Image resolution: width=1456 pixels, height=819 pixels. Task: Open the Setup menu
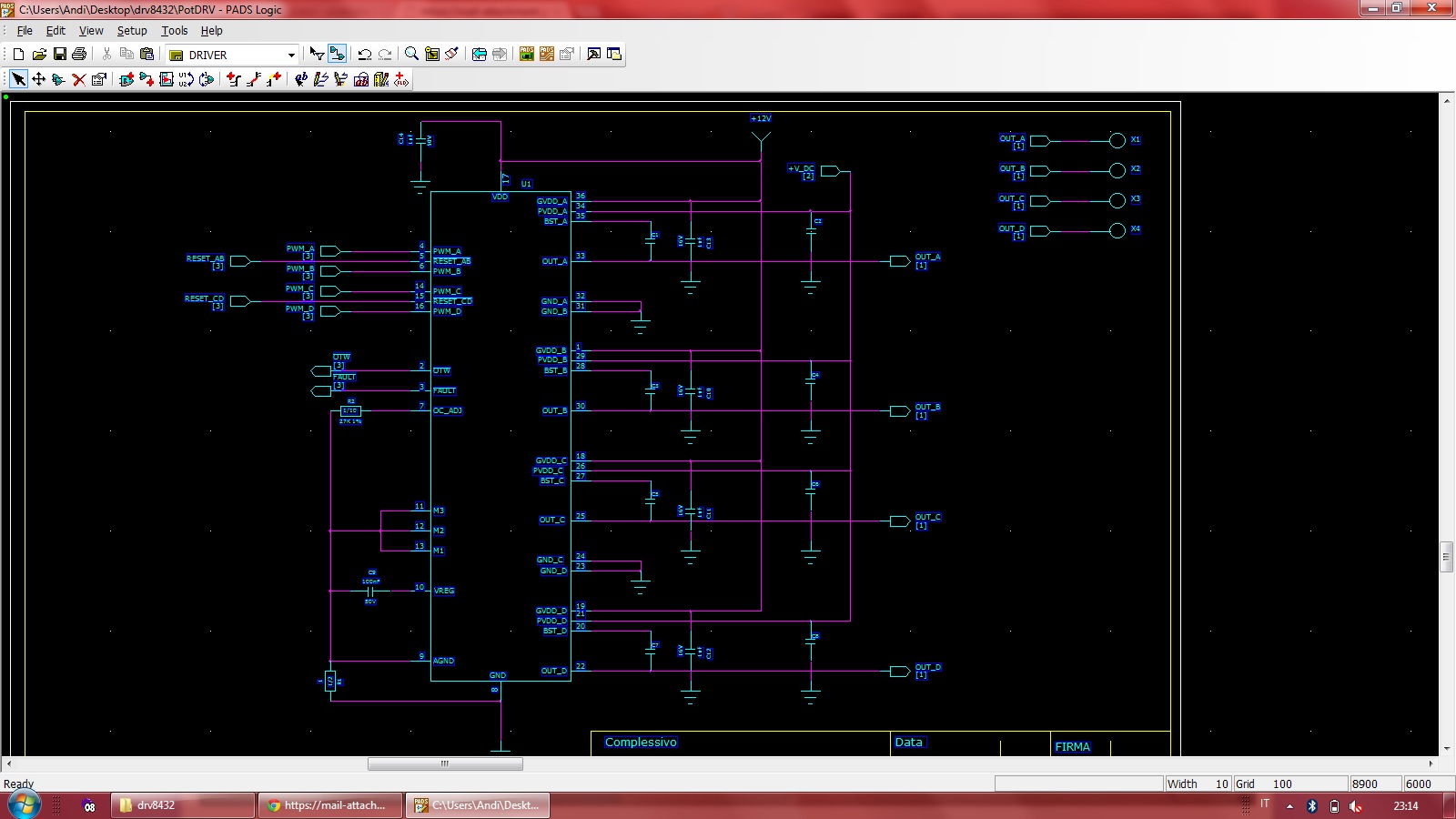pyautogui.click(x=132, y=30)
